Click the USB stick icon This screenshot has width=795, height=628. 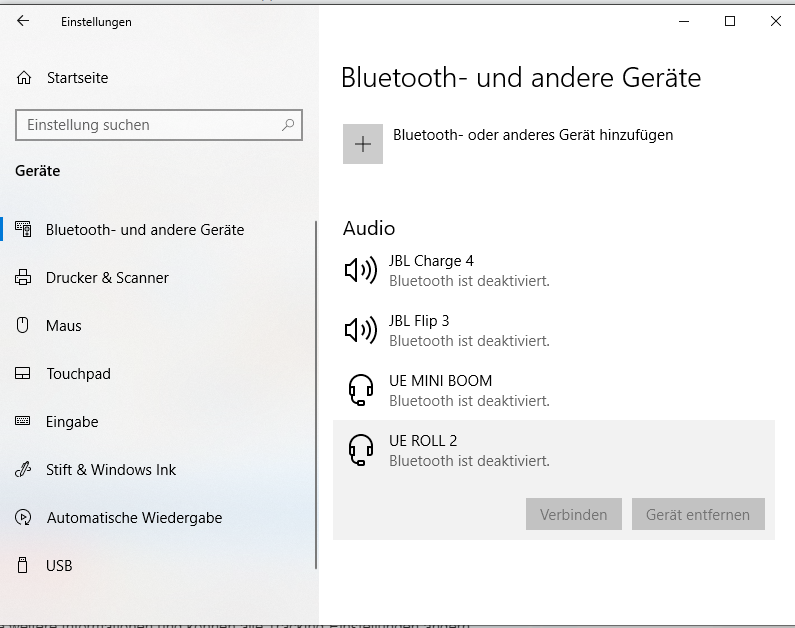point(22,565)
